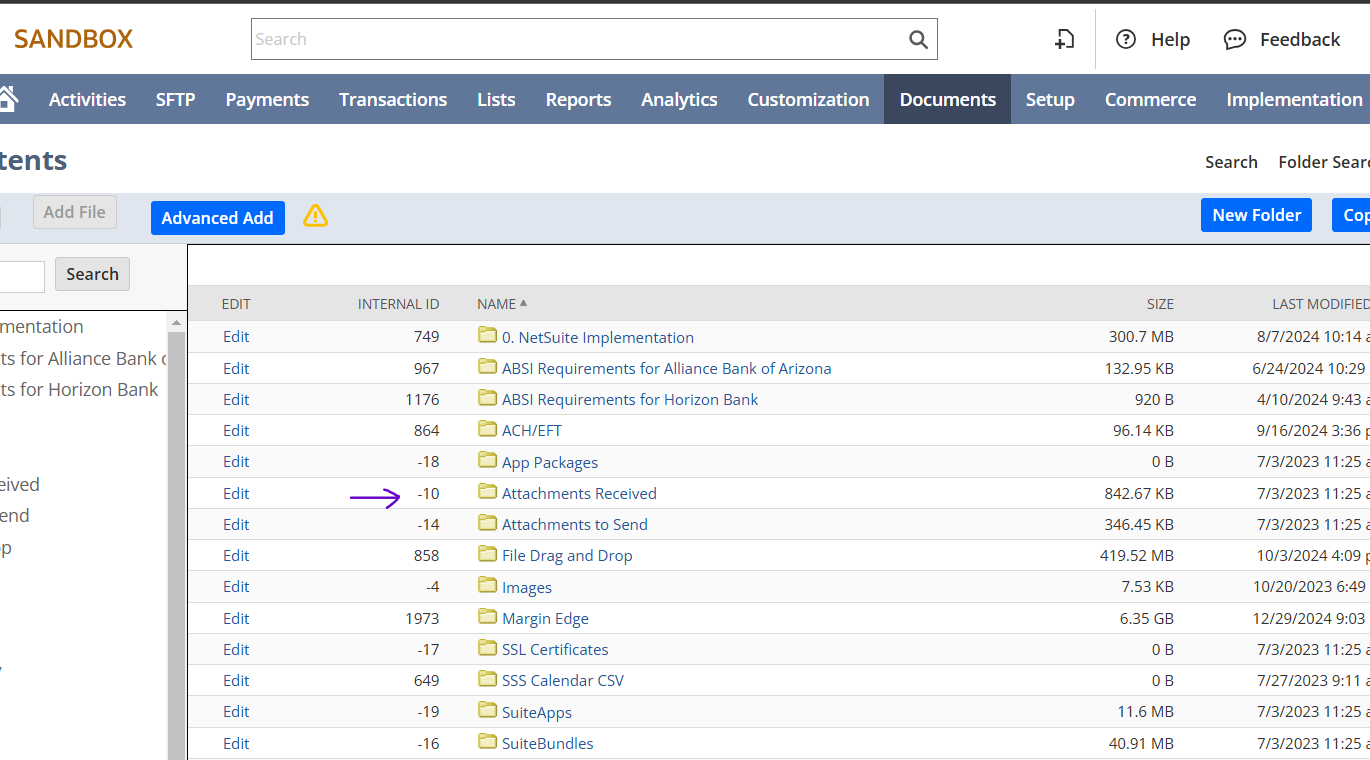This screenshot has width=1370, height=760.
Task: Open the Help question mark icon
Action: coord(1126,39)
